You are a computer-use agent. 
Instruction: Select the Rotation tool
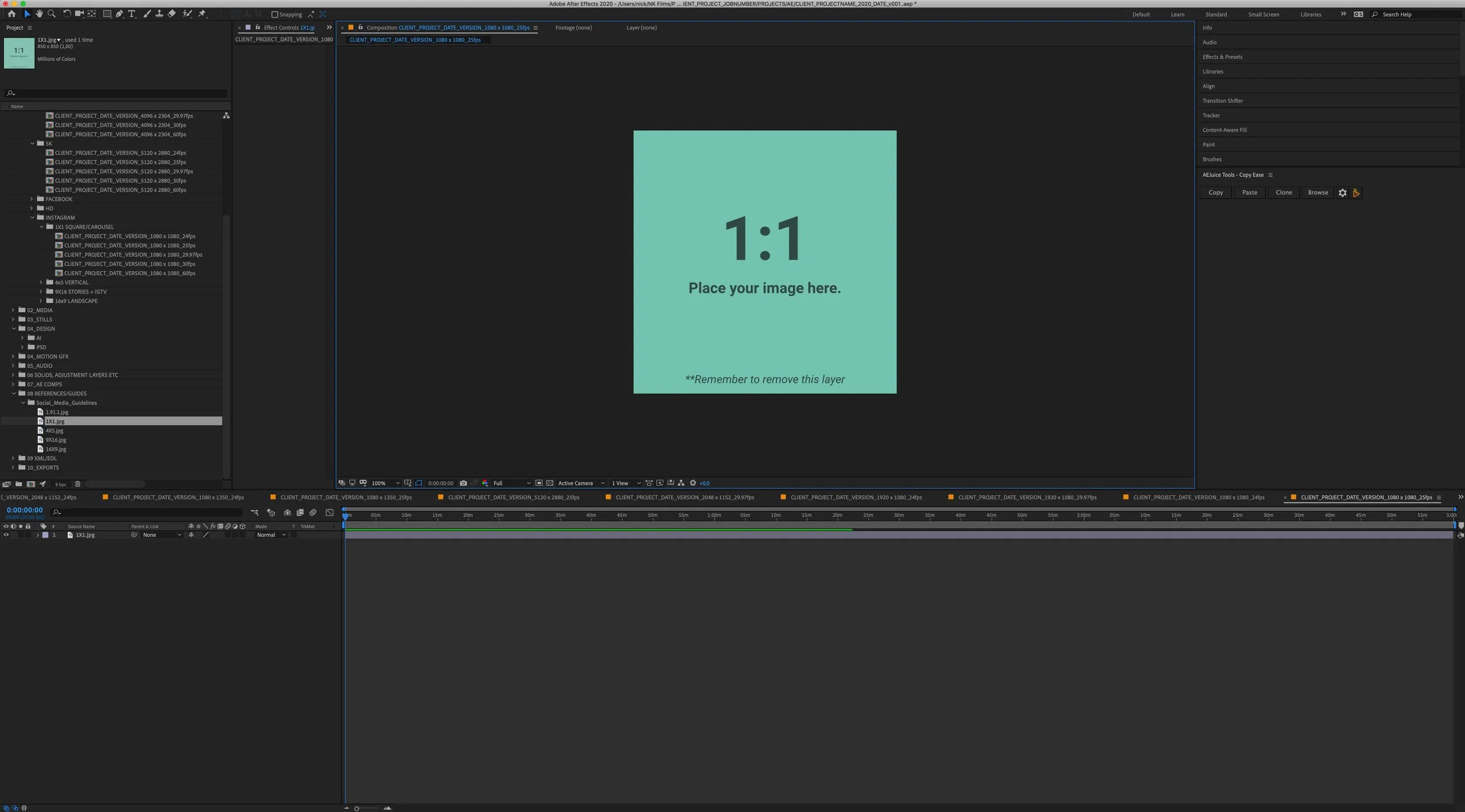(66, 13)
